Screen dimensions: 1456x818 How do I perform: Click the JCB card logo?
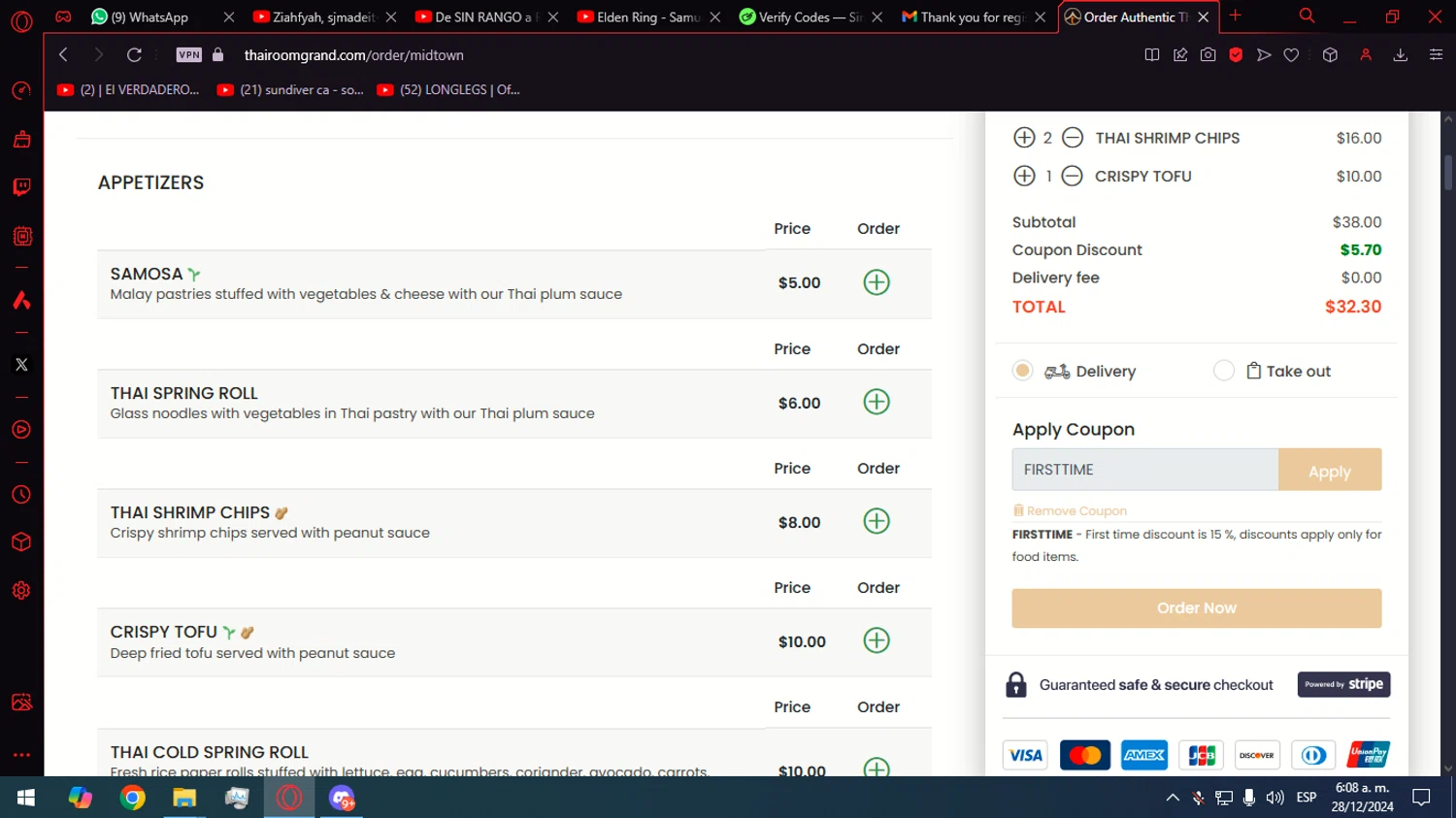click(x=1202, y=755)
